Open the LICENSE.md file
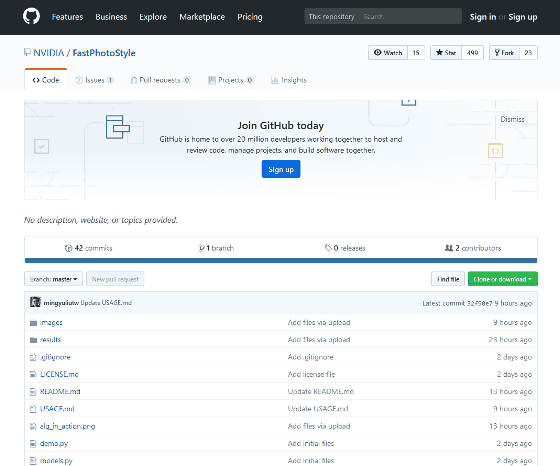Viewport: 560px width, 466px height. [59, 374]
